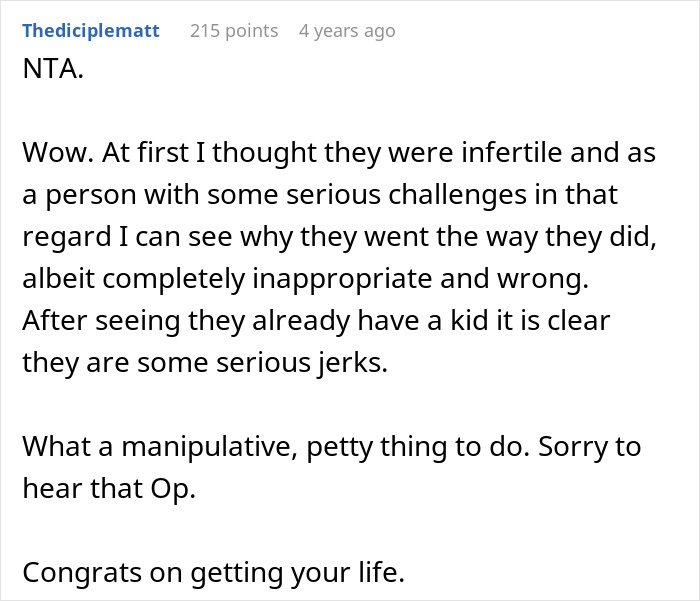This screenshot has width=700, height=601.
Task: Click the NTA. verdict text
Action: 53,69
